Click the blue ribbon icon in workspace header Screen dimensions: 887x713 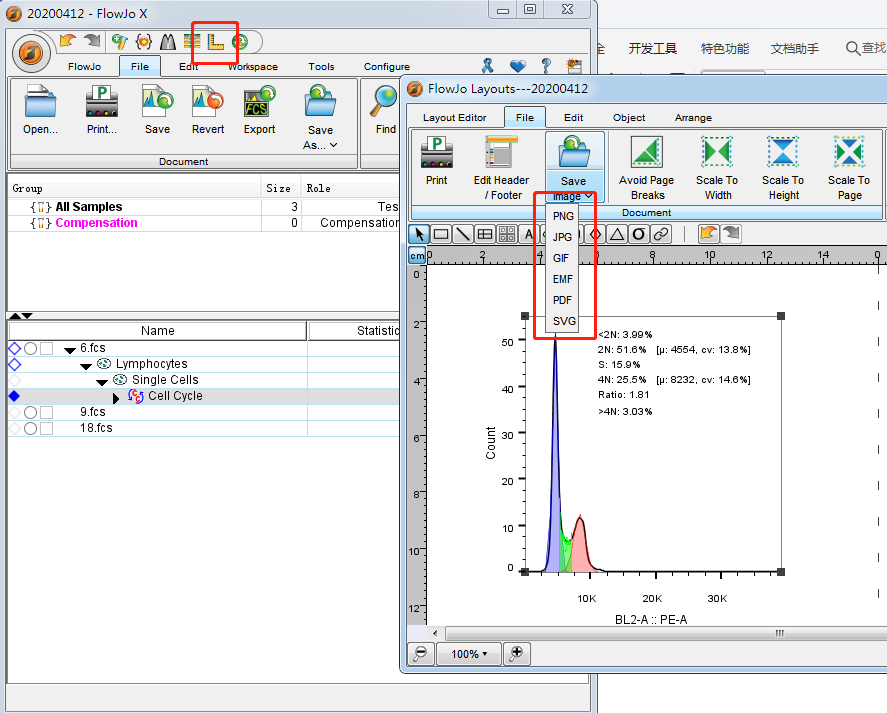[488, 66]
